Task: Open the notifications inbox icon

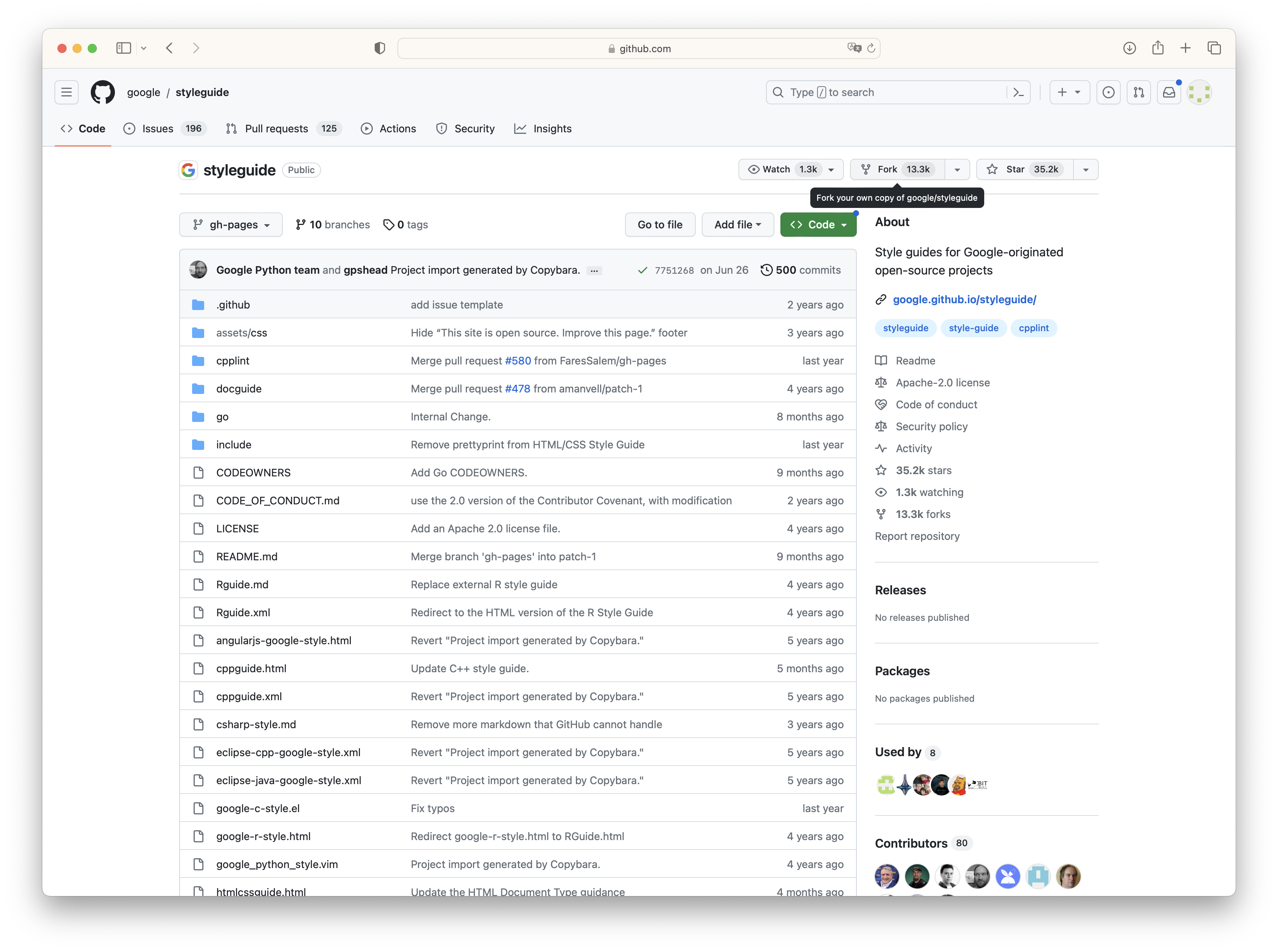Action: click(x=1169, y=92)
